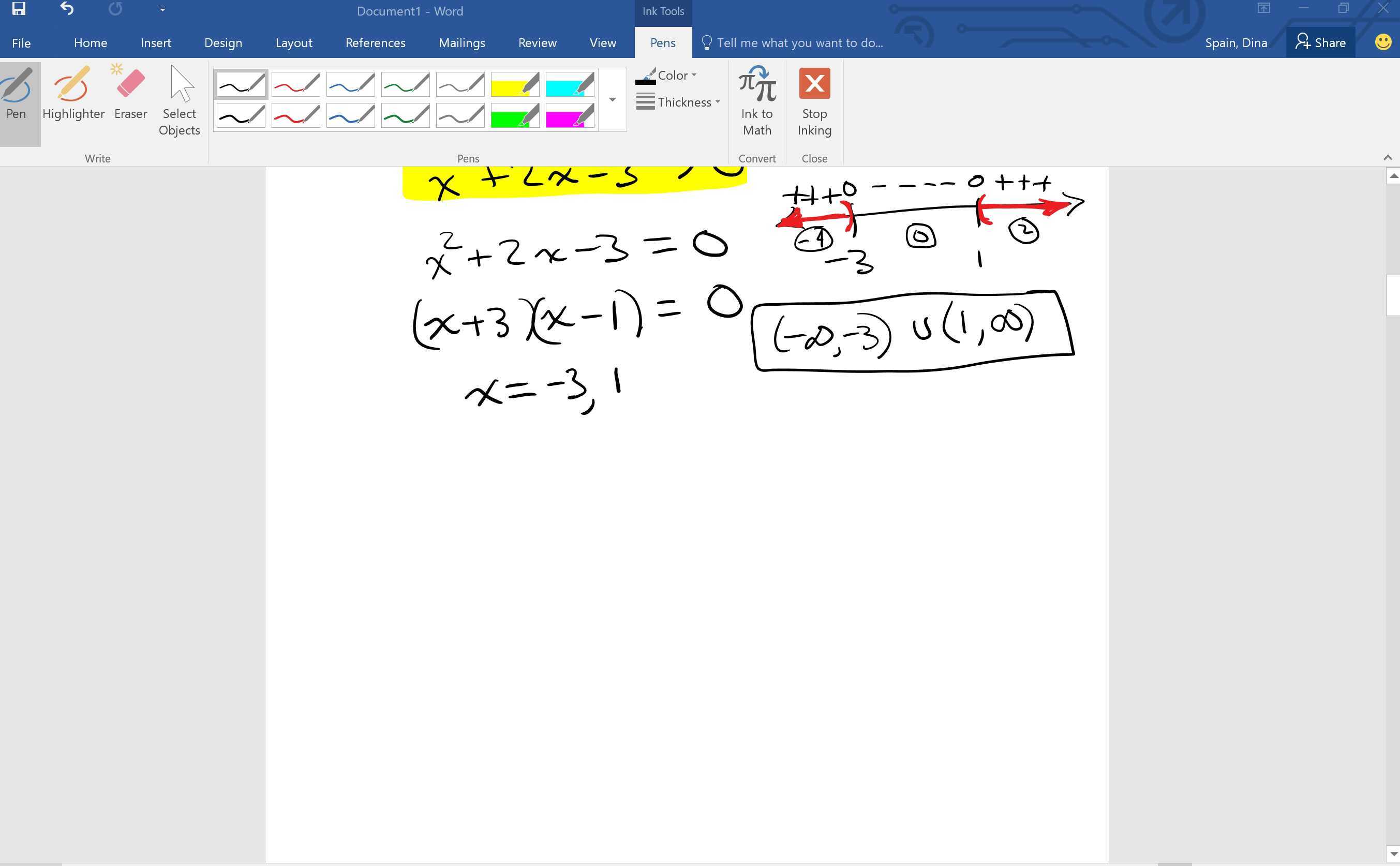
Task: Select the red pen from the gallery
Action: [295, 84]
